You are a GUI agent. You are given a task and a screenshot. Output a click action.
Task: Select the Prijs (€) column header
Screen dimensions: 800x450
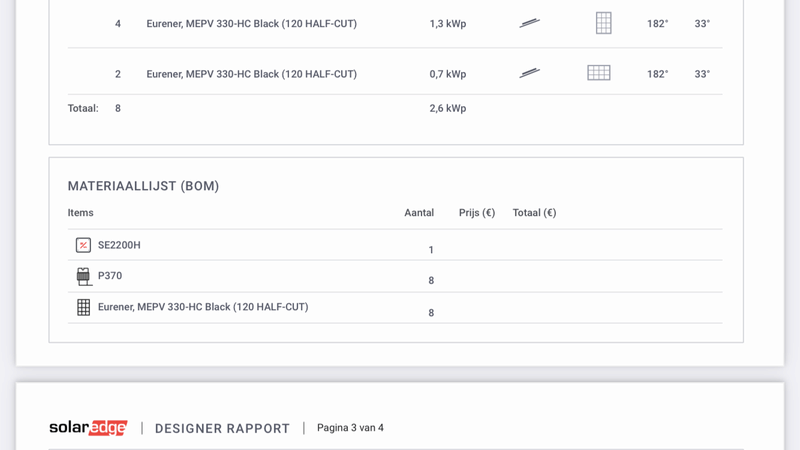pyautogui.click(x=477, y=213)
